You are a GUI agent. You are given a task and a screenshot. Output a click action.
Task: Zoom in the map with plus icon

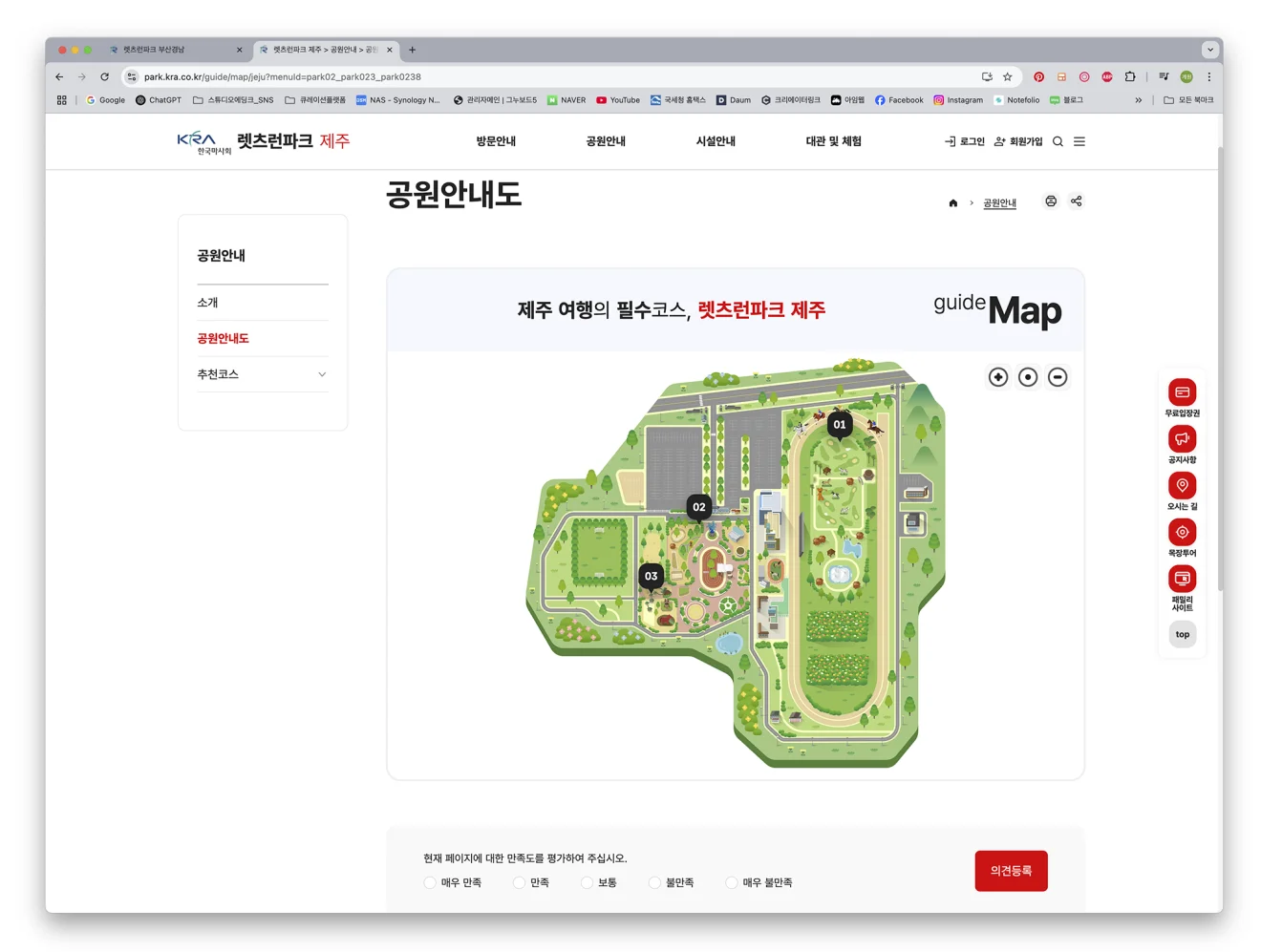(x=998, y=377)
